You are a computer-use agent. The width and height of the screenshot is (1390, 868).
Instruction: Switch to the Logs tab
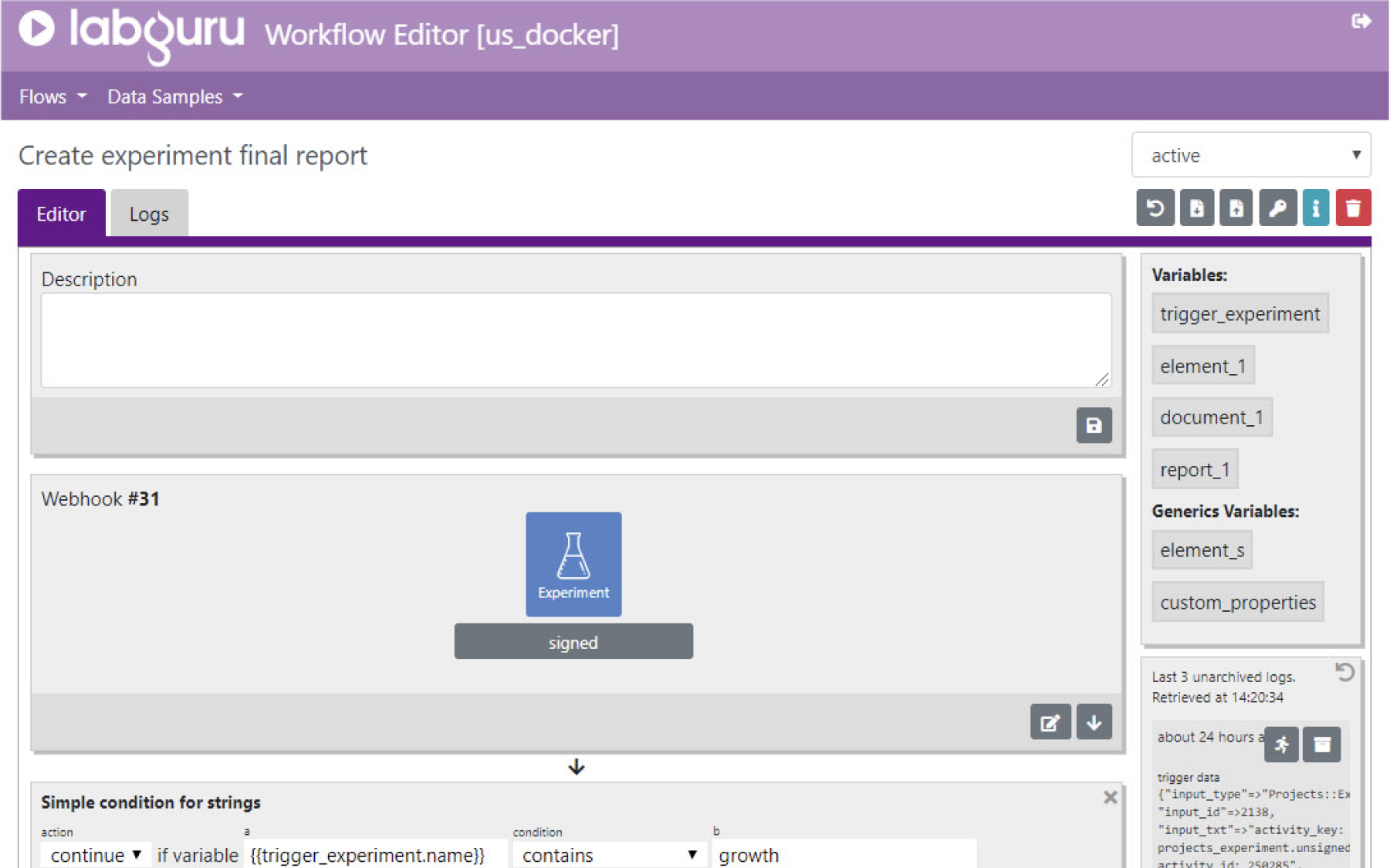pos(149,214)
